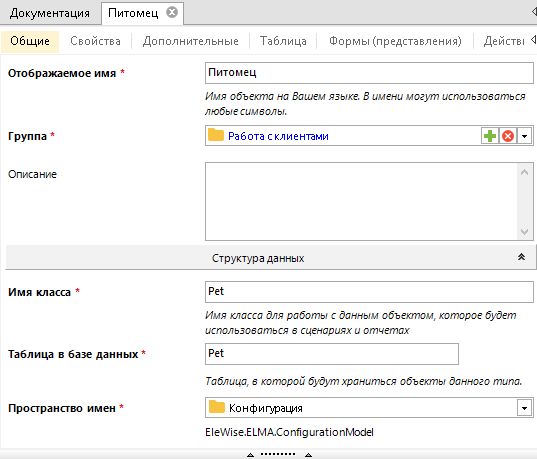Open the Группа dropdown arrow
This screenshot has height=459, width=537.
[x=524, y=136]
